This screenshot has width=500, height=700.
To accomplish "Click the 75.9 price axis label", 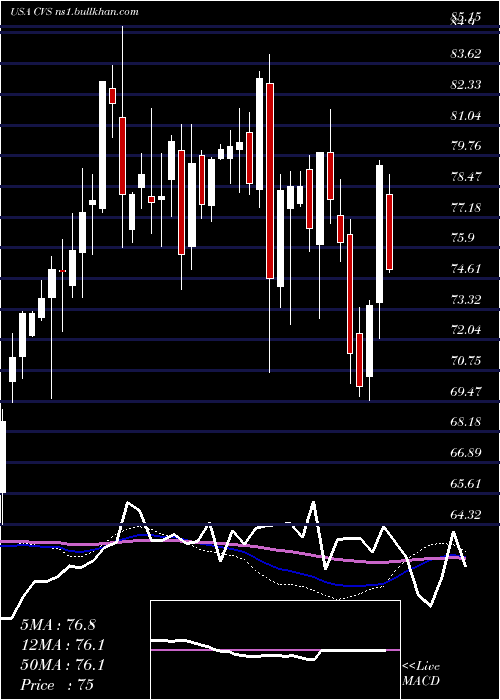I will click(x=463, y=238).
